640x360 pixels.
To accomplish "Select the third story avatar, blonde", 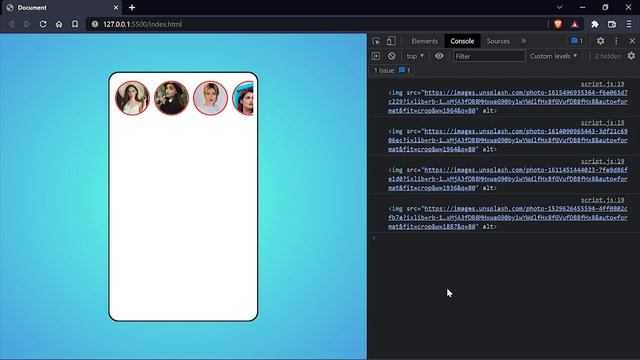I will 210,98.
